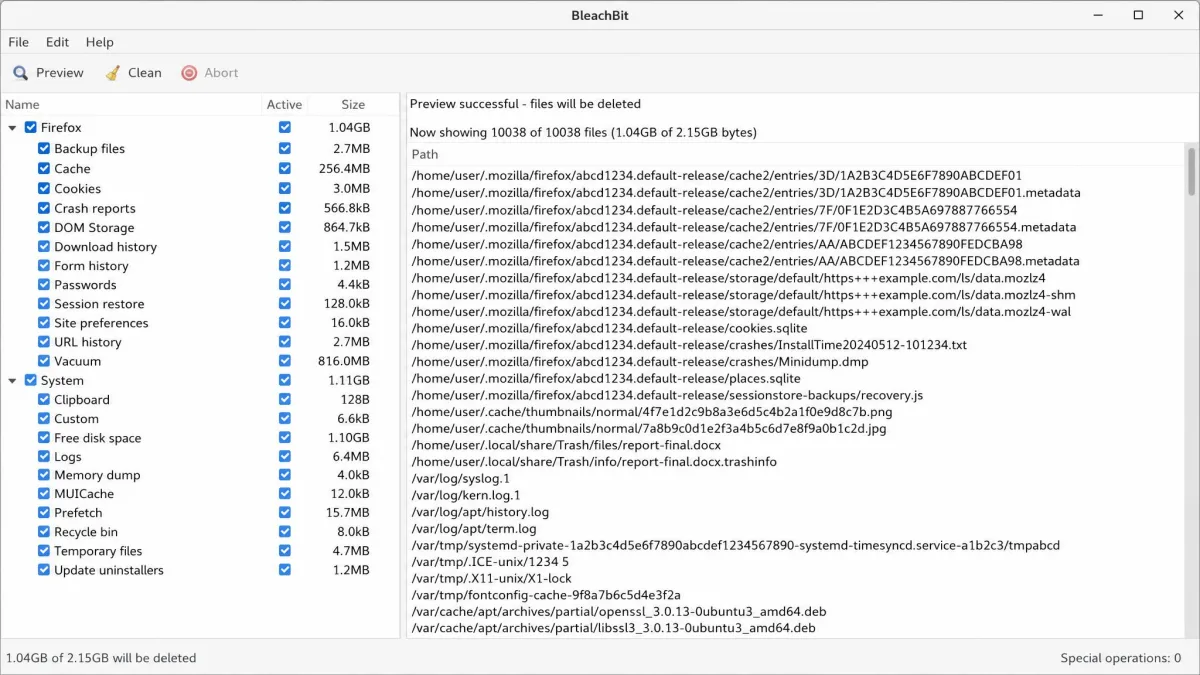Click the report-final.docx trash file path

pos(566,445)
